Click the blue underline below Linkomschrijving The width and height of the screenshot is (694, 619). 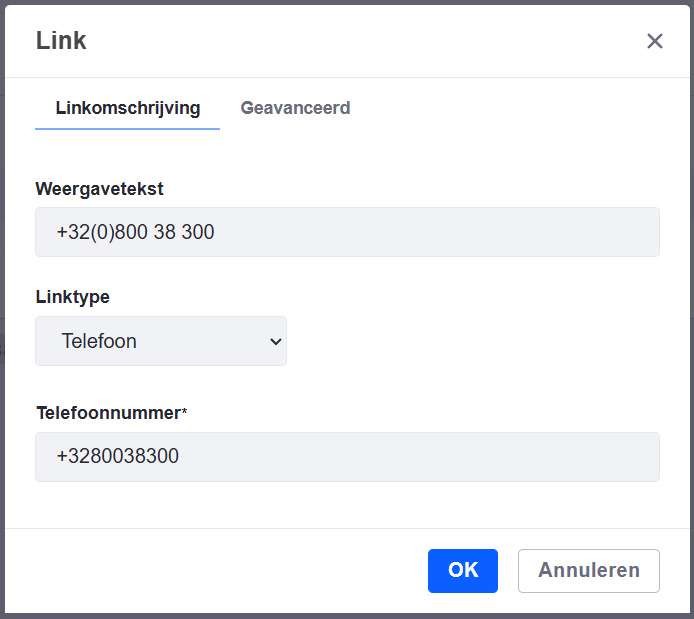click(127, 128)
